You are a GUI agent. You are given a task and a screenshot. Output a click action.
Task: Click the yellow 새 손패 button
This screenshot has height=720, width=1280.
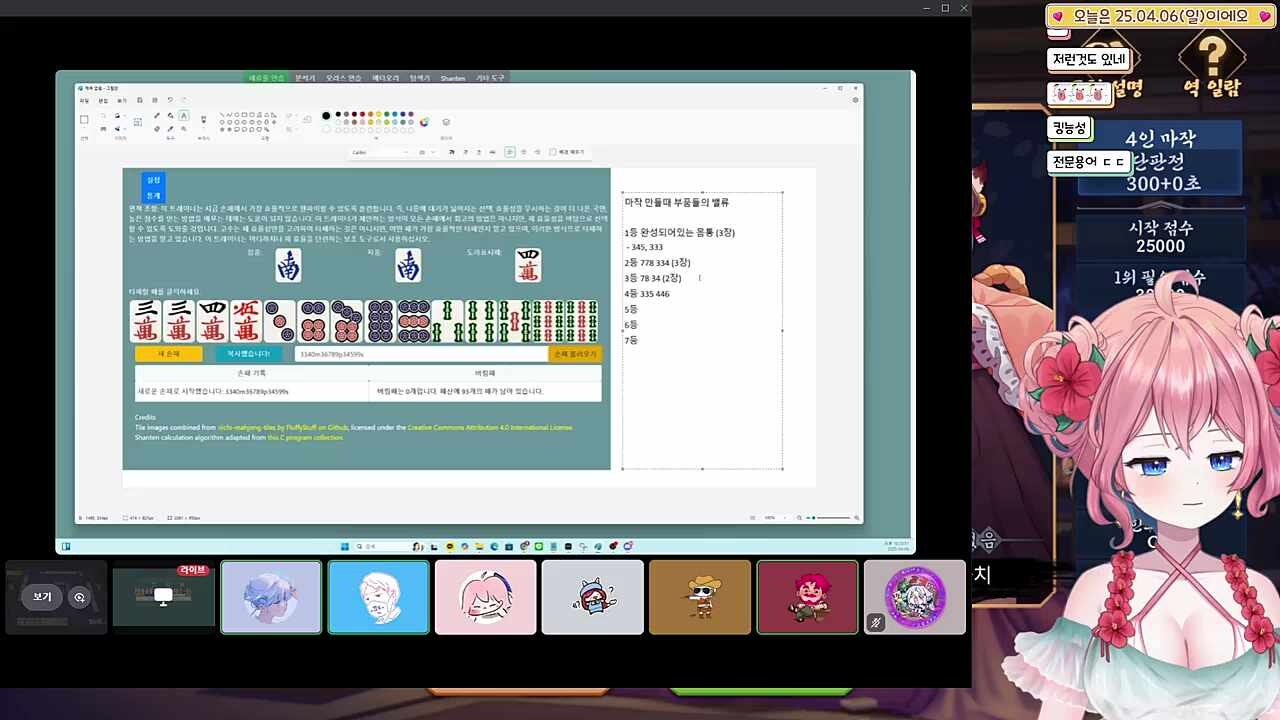169,354
